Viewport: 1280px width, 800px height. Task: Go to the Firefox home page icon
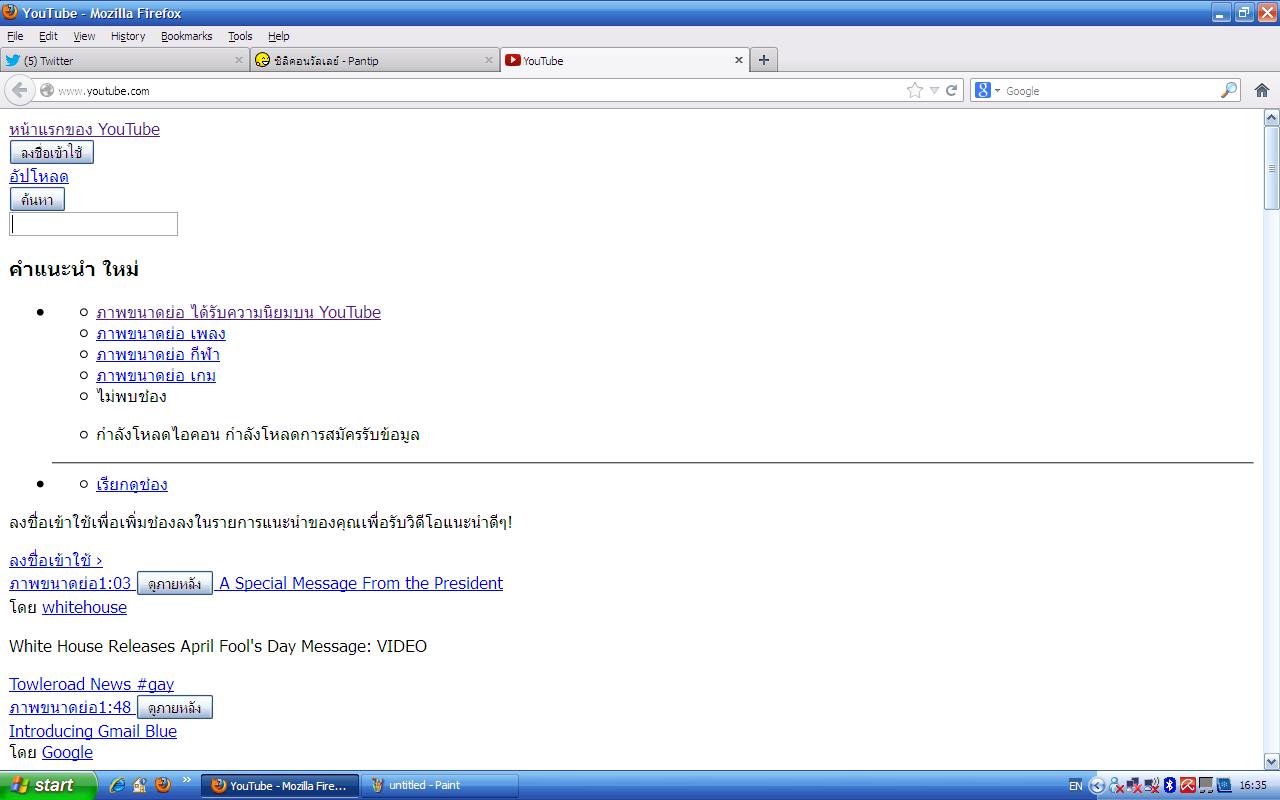[x=1262, y=90]
